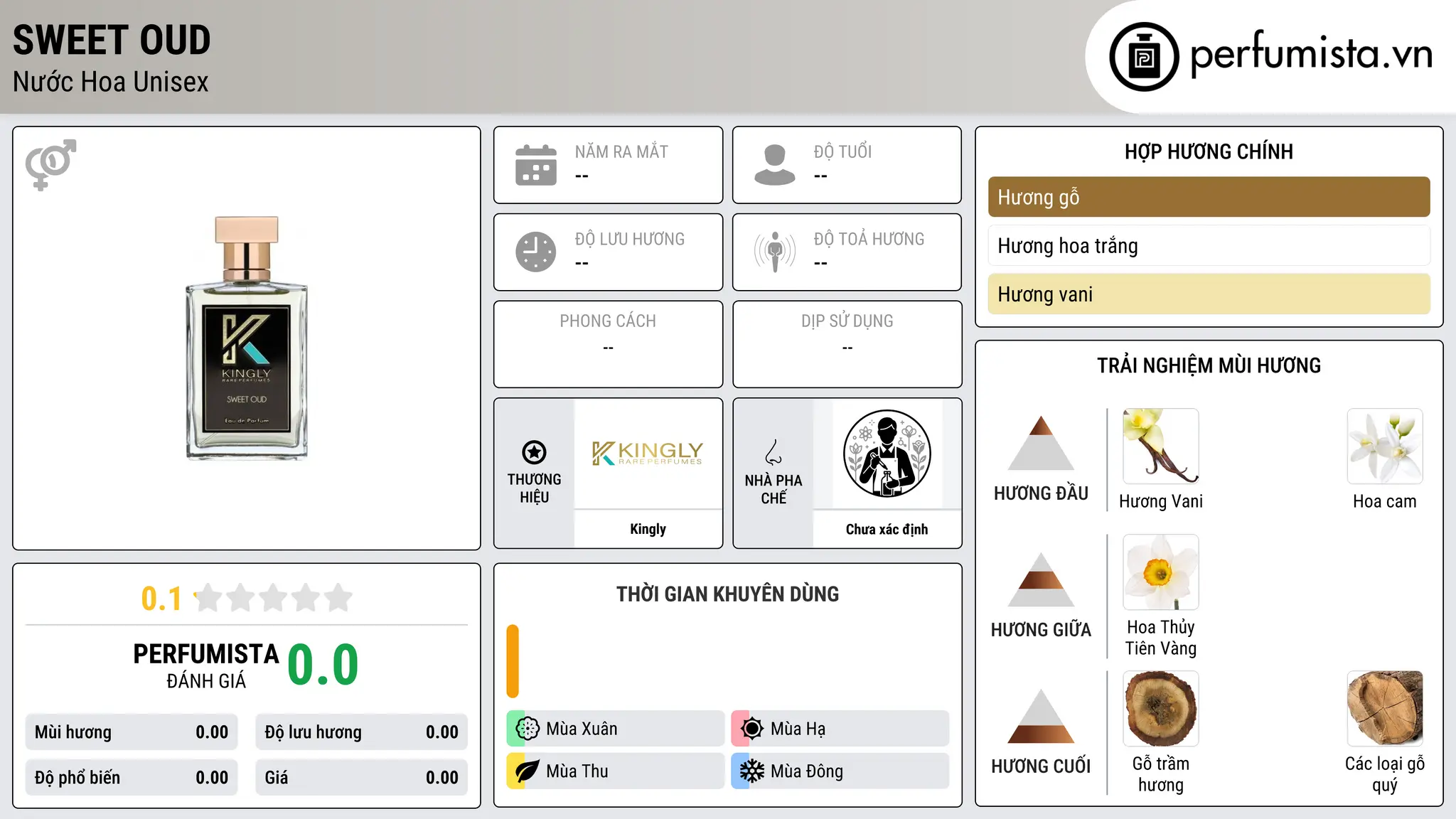Click the Độ tuổi label text

(842, 151)
